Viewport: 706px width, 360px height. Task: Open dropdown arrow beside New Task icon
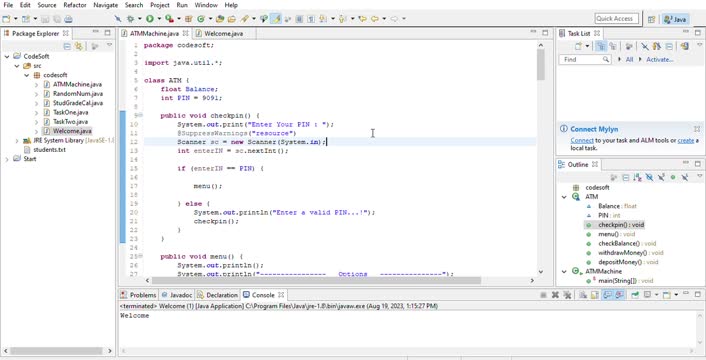pos(587,46)
